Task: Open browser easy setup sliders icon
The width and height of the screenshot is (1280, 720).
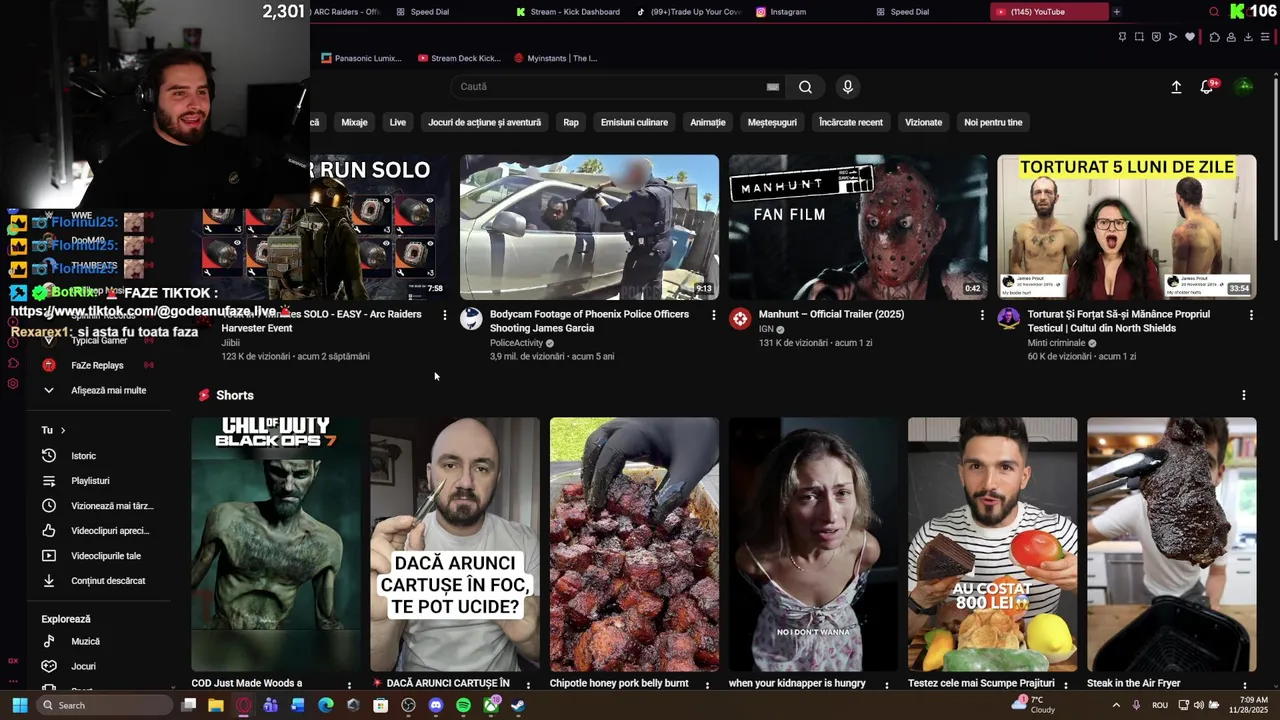Action: click(1265, 37)
